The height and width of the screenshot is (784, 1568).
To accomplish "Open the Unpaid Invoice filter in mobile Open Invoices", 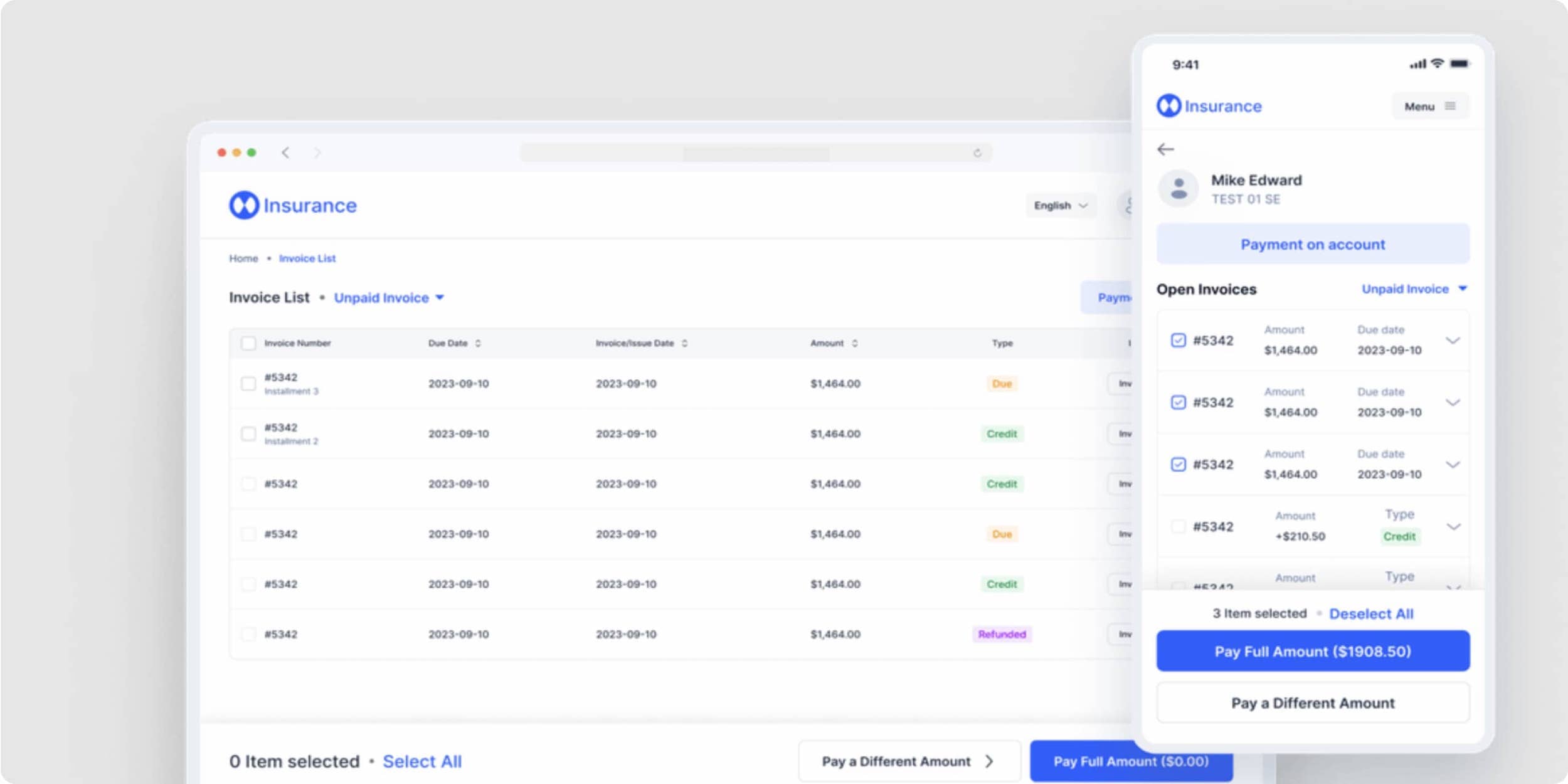I will click(x=1414, y=289).
